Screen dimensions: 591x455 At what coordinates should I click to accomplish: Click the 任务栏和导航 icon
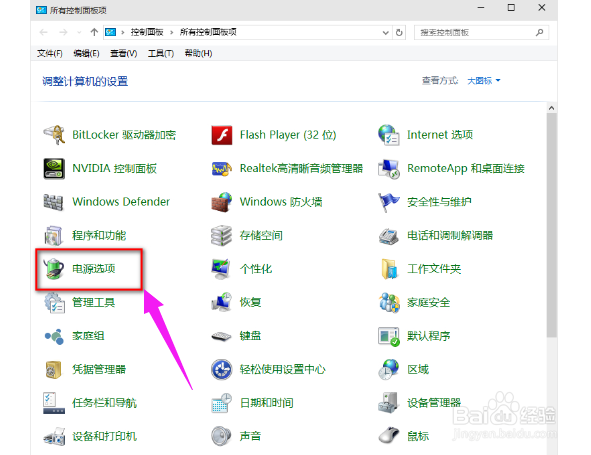(x=54, y=403)
